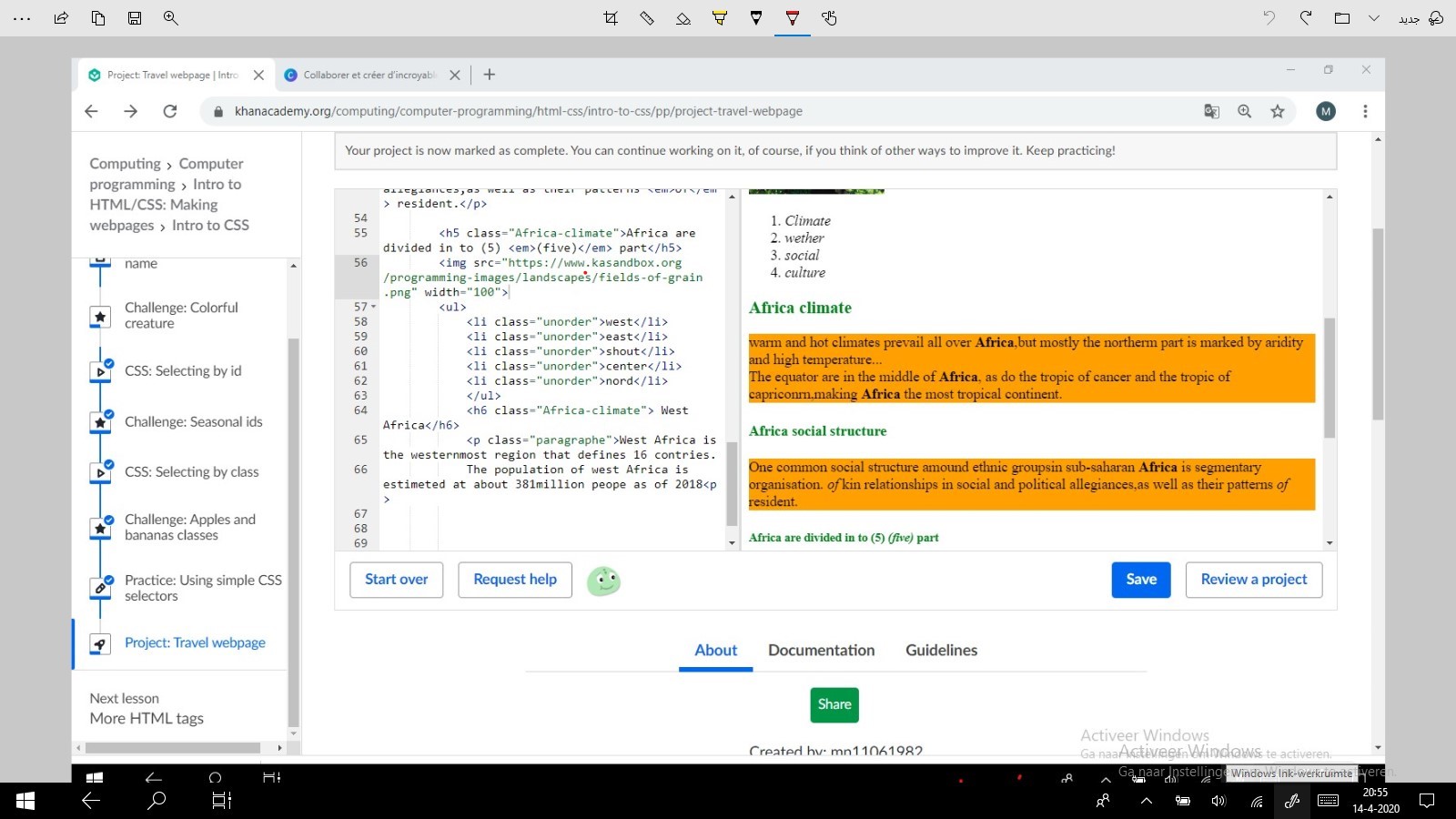Click the translate page icon
The width and height of the screenshot is (1456, 819).
(1211, 111)
